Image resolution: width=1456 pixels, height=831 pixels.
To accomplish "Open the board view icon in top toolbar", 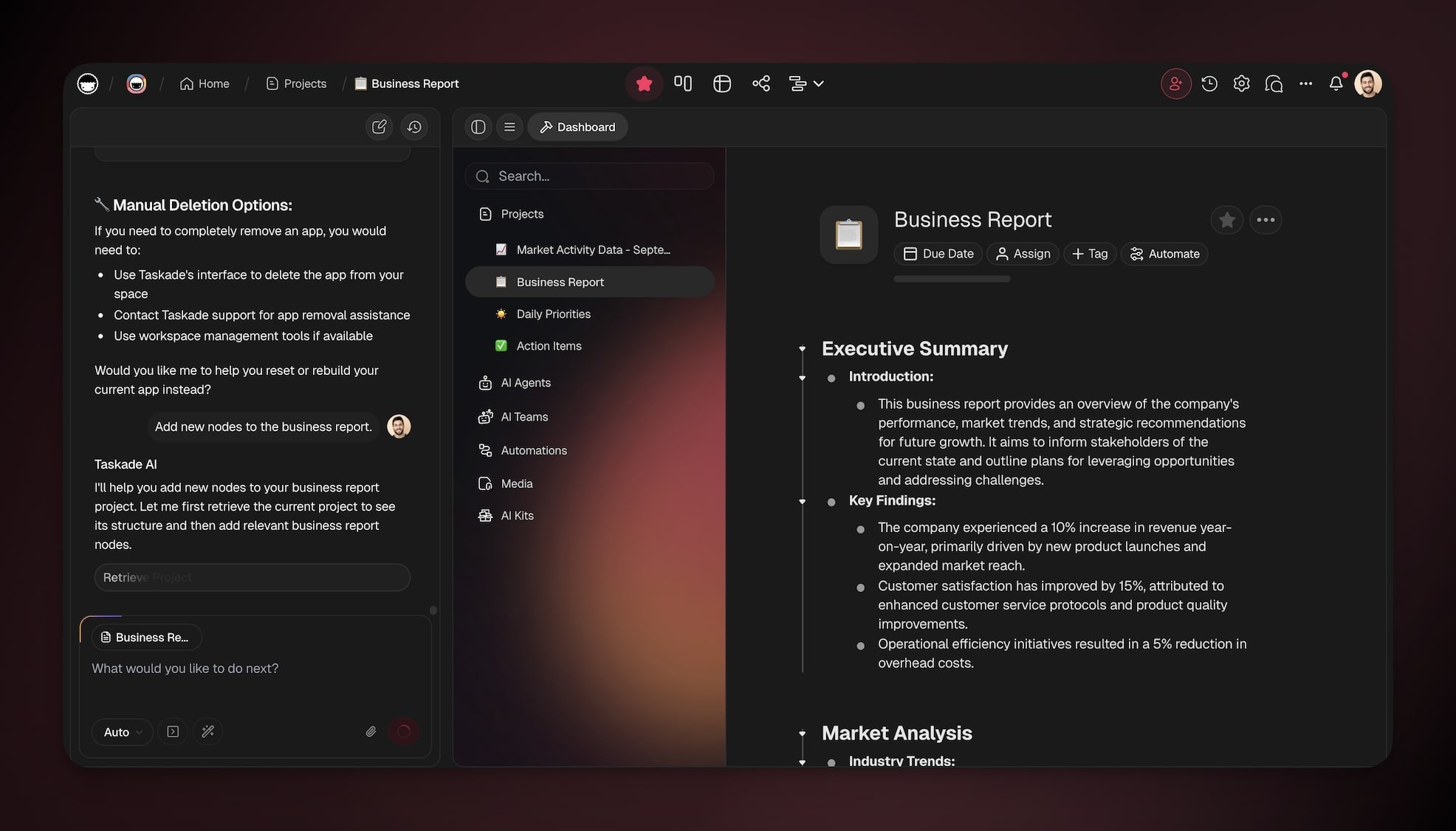I will (x=683, y=83).
